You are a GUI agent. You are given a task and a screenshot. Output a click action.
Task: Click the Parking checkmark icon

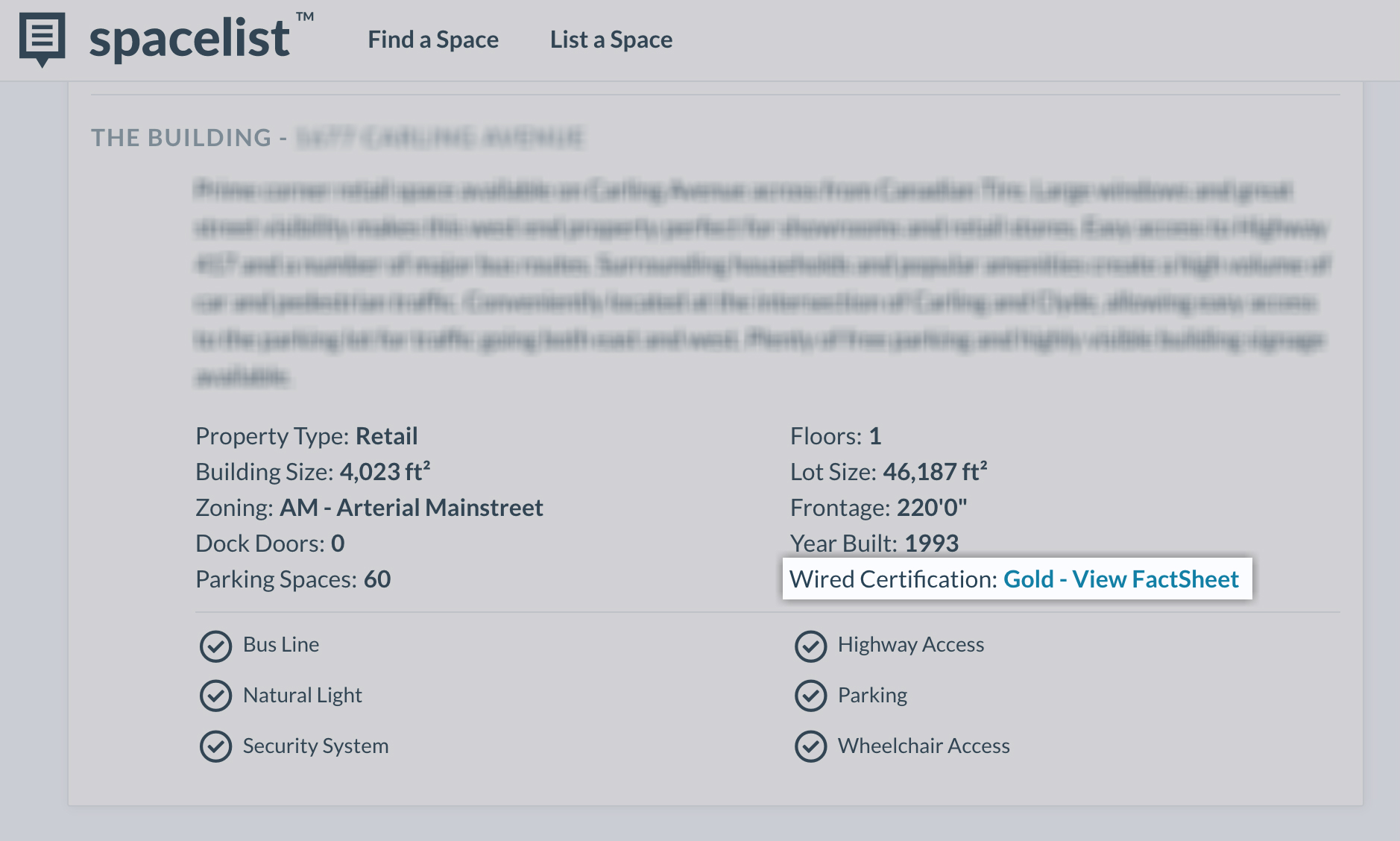coord(810,696)
